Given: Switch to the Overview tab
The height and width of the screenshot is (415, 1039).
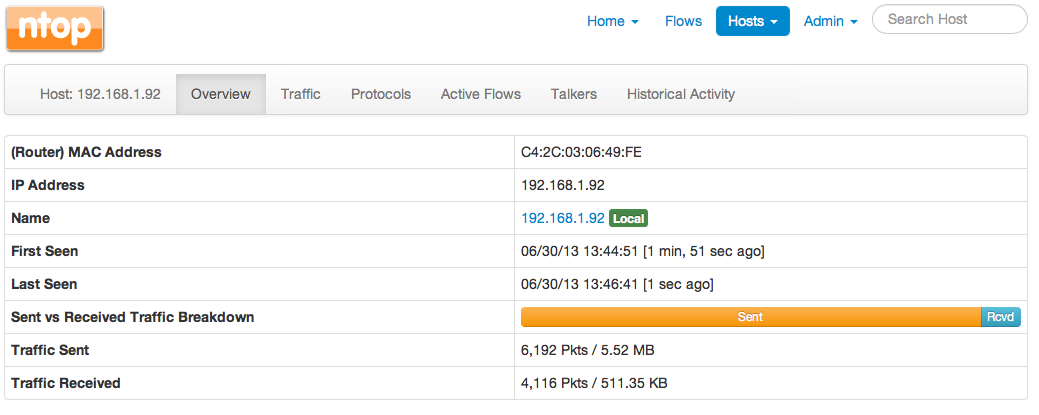Looking at the screenshot, I should [221, 94].
